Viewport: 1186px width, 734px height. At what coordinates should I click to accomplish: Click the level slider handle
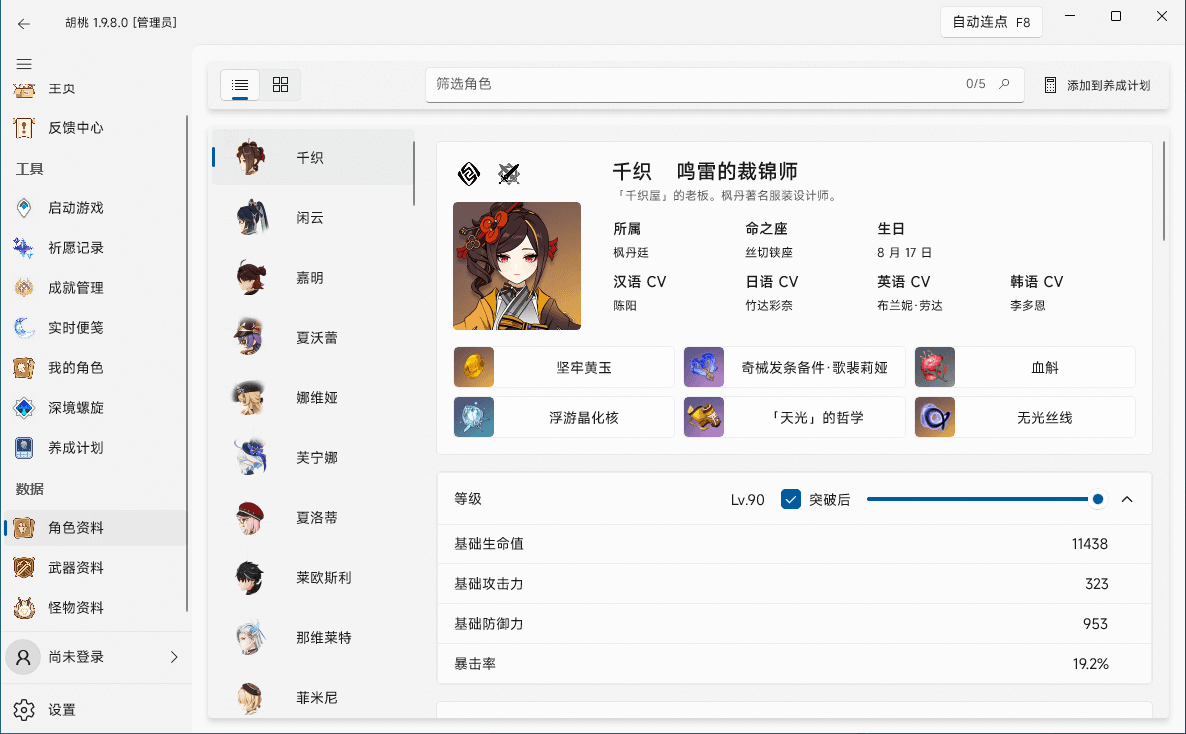point(1098,499)
